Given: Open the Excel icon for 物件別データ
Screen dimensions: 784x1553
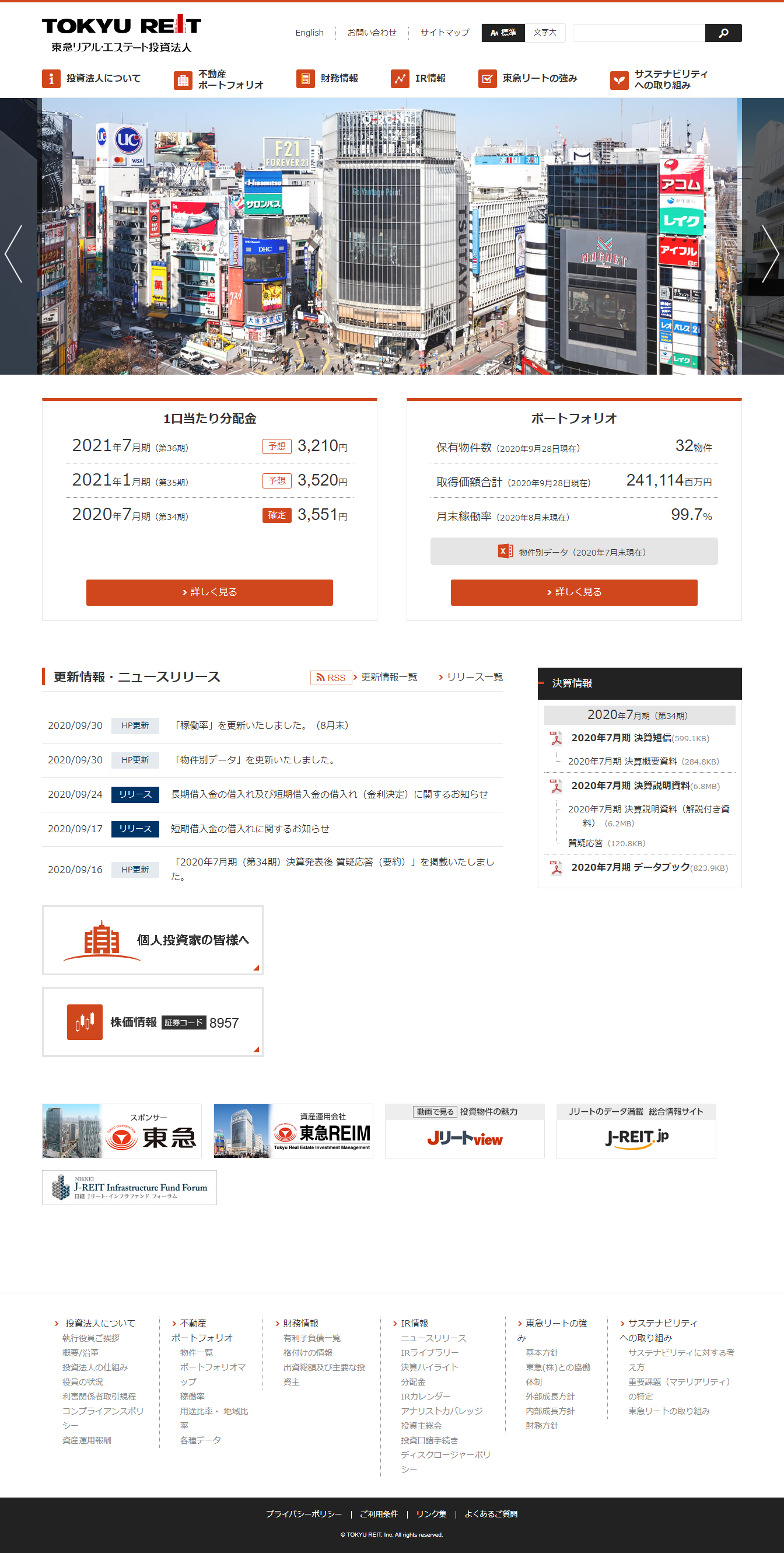Looking at the screenshot, I should [x=505, y=551].
